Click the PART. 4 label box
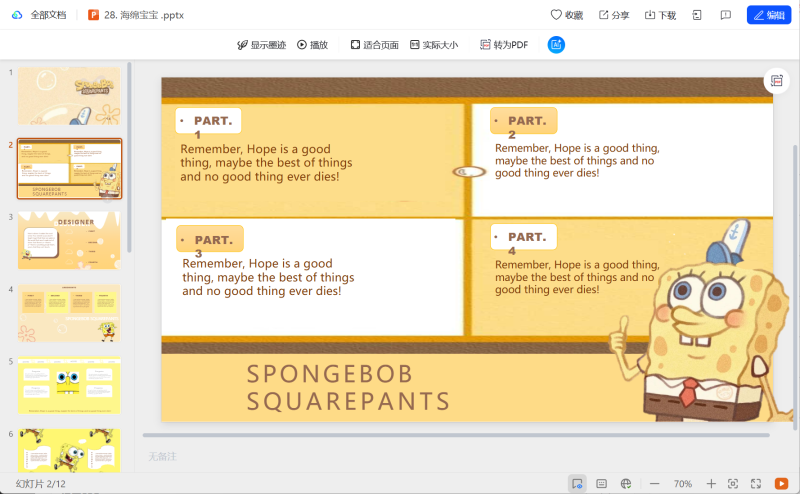This screenshot has width=800, height=494. click(523, 237)
